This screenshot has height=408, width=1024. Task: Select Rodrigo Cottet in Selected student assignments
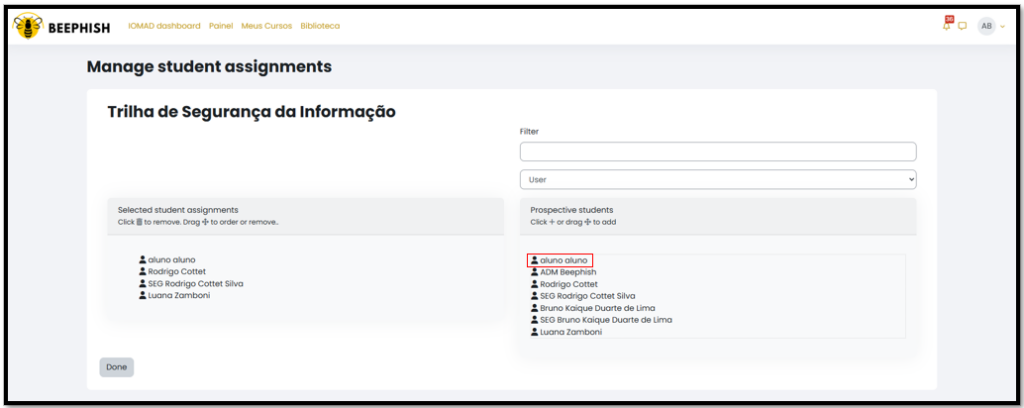point(177,272)
